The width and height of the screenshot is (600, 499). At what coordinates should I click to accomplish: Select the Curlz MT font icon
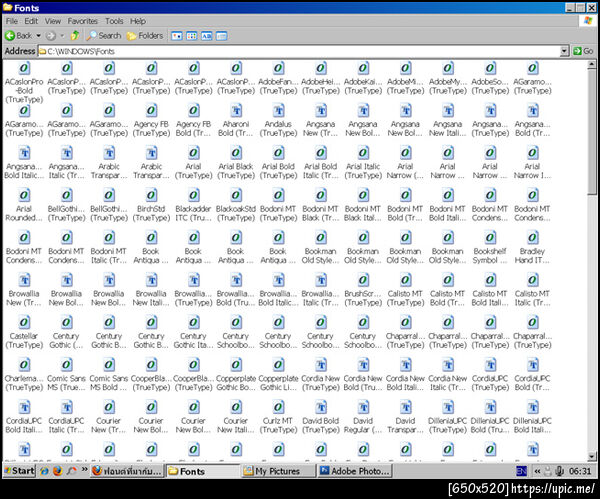[x=278, y=408]
